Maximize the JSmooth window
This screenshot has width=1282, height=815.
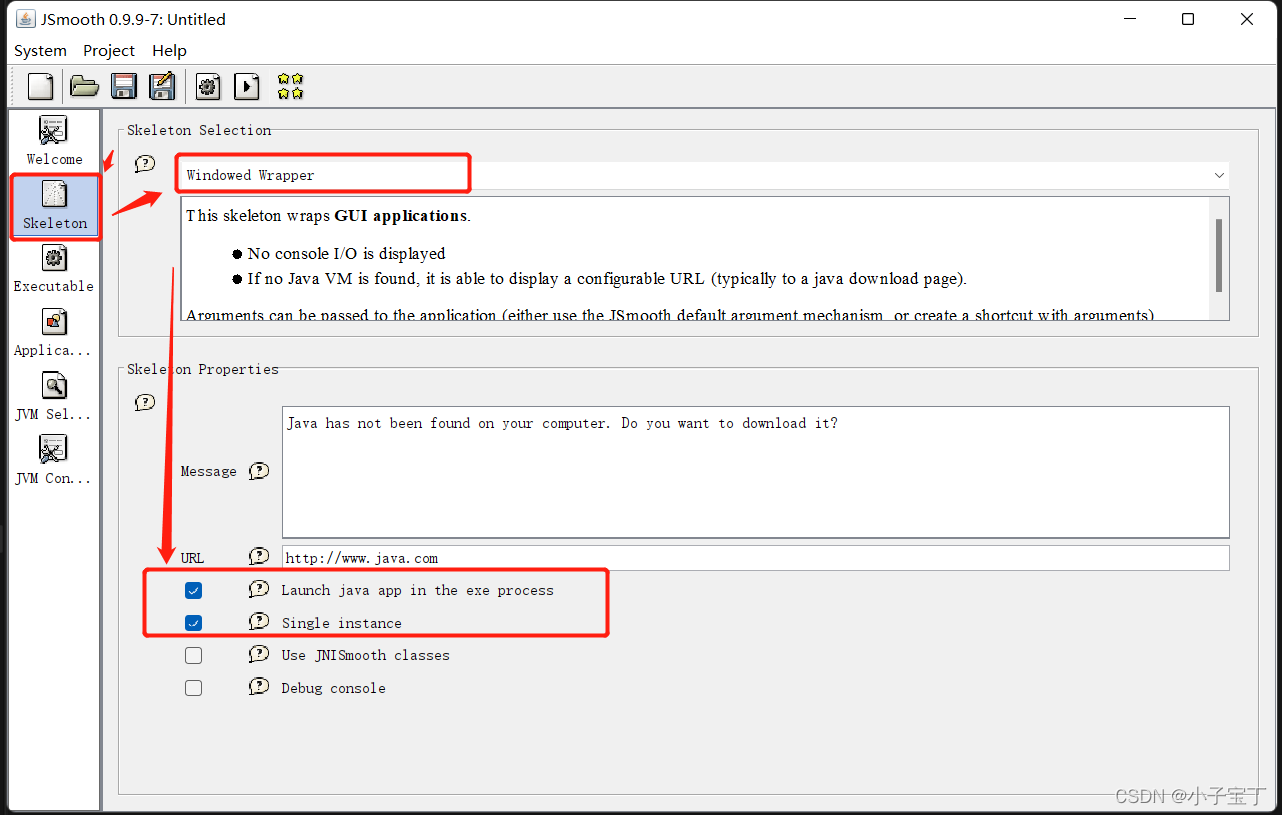1188,19
